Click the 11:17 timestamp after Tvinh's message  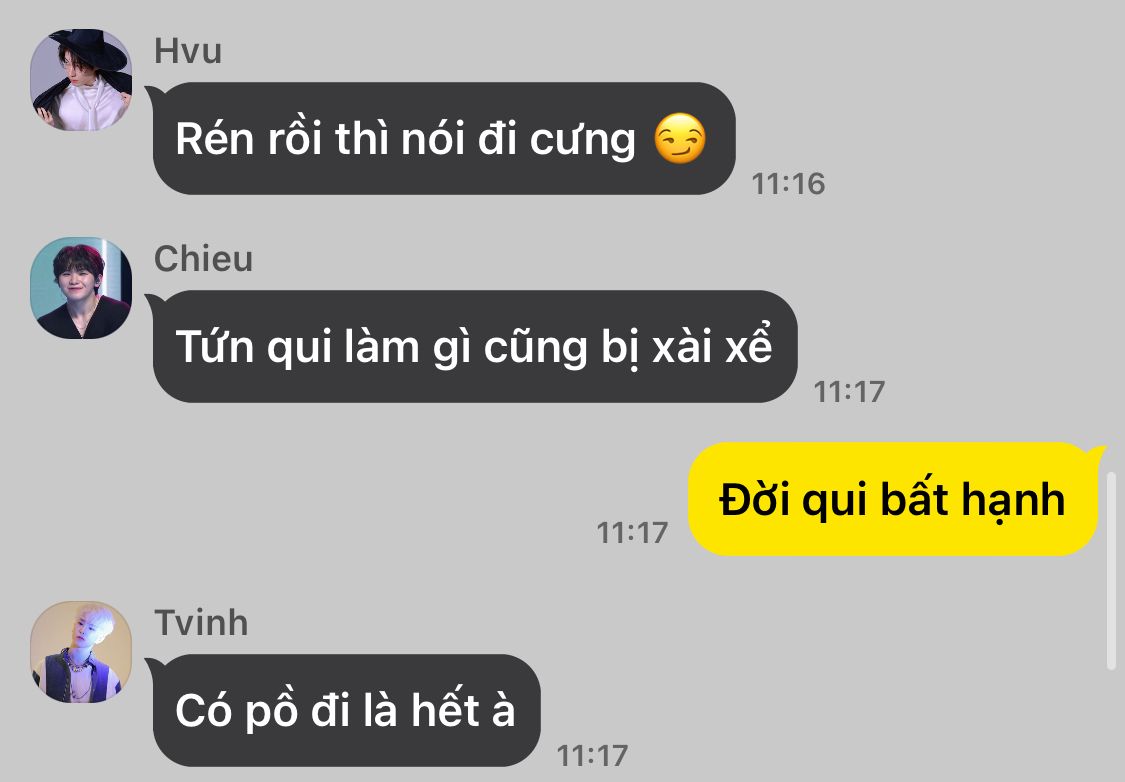(x=593, y=755)
